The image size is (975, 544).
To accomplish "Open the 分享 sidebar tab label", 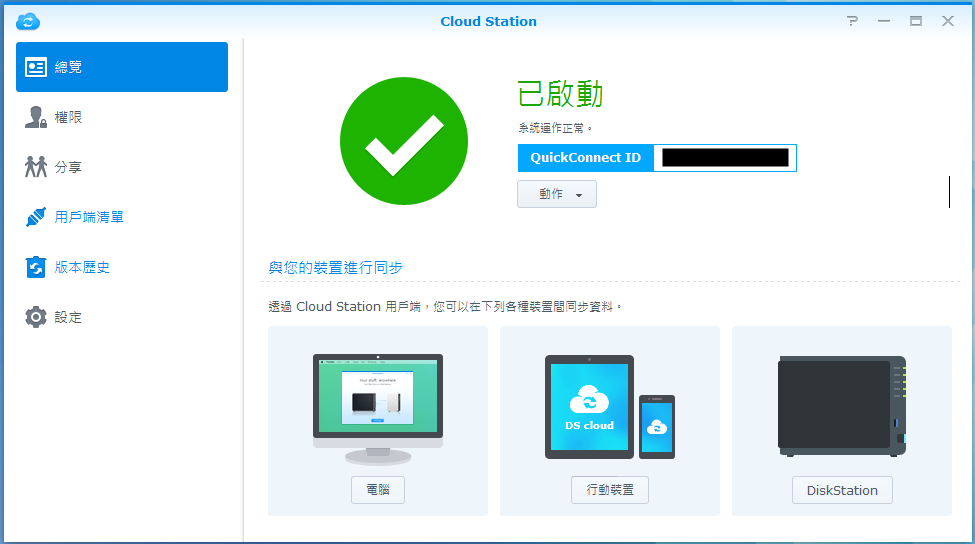I will (68, 167).
